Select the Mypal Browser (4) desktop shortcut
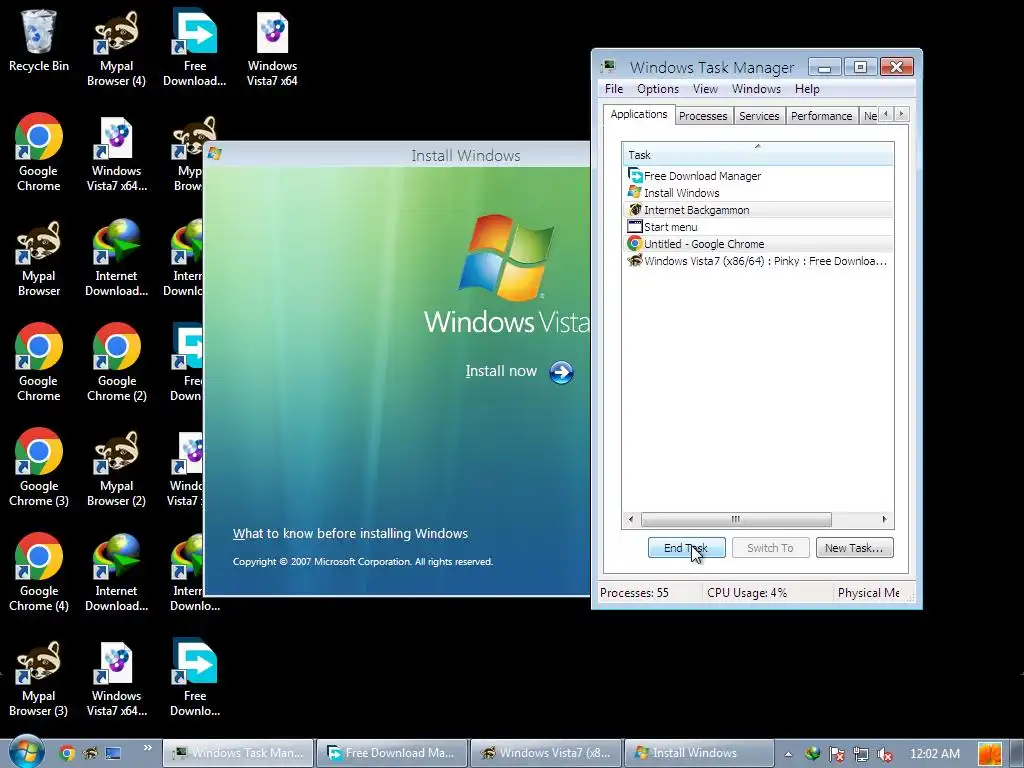Viewport: 1024px width, 768px height. pyautogui.click(x=116, y=48)
